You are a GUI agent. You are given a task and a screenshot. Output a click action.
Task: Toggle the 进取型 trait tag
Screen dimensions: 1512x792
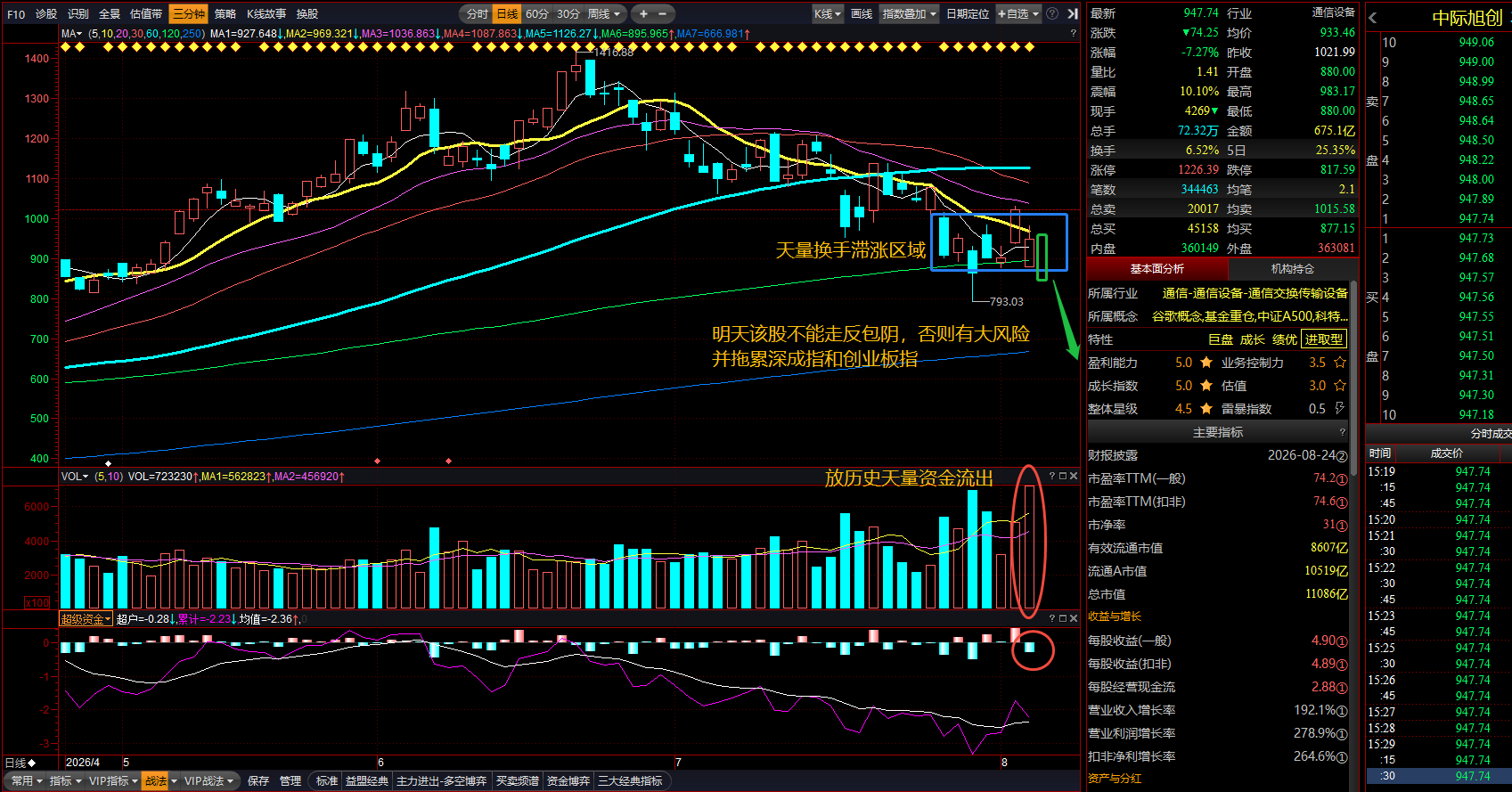[1324, 339]
